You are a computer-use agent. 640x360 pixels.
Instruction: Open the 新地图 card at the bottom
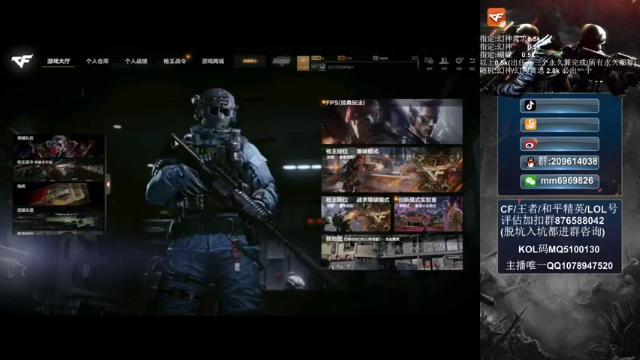(x=392, y=252)
